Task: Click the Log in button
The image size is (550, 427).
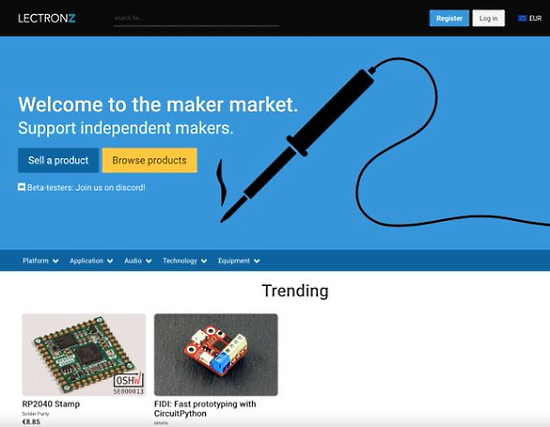Action: 488,18
